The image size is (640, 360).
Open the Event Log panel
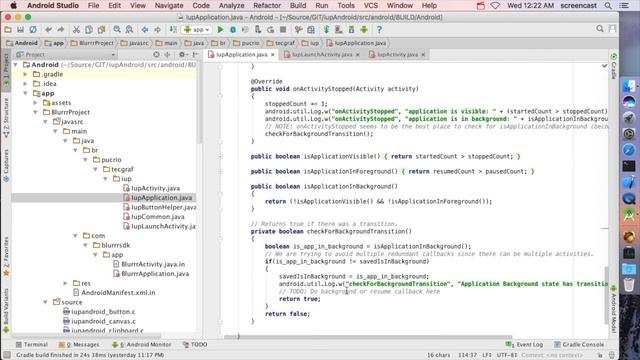coord(524,344)
